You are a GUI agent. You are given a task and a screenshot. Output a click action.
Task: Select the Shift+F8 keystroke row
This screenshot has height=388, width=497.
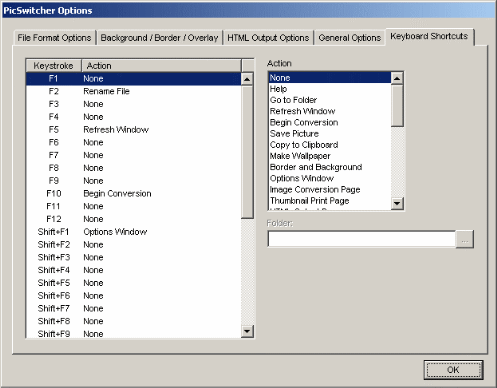pyautogui.click(x=134, y=321)
